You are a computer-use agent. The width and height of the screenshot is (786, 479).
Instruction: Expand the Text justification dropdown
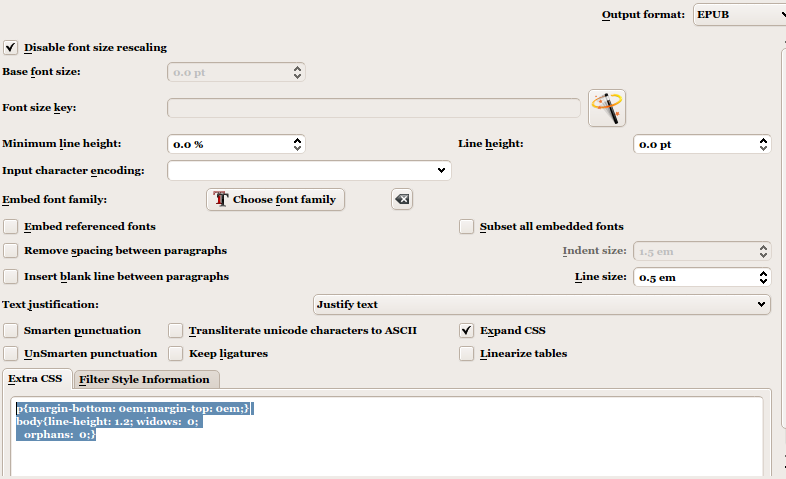(541, 304)
